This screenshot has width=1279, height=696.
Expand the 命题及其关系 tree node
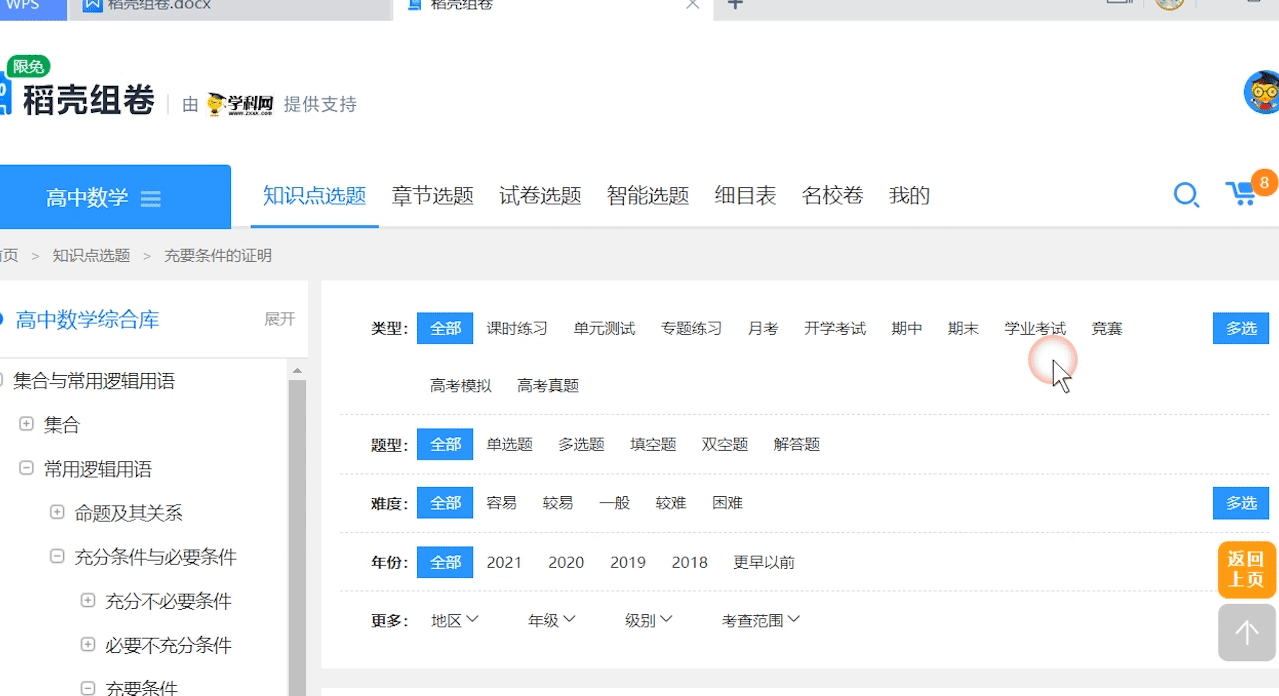(57, 513)
